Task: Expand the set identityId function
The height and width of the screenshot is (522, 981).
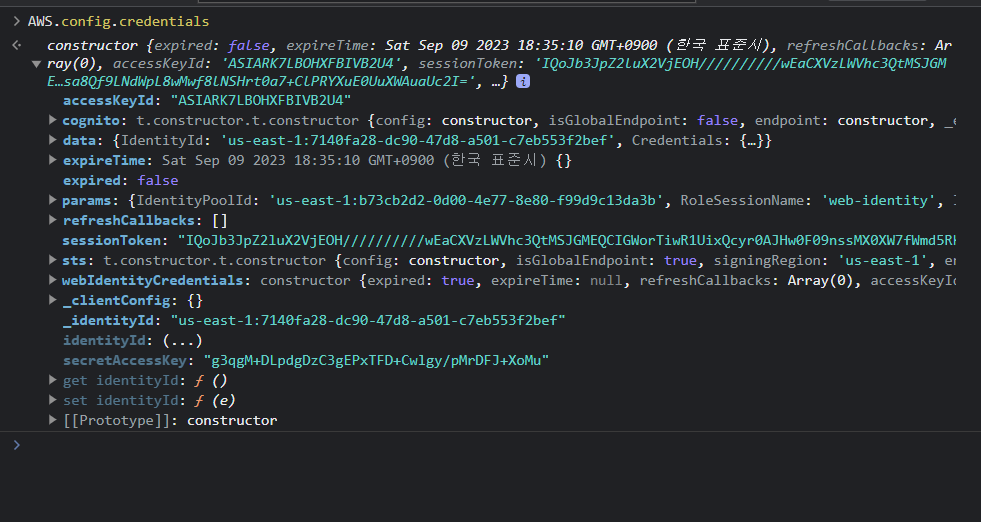Action: [53, 400]
